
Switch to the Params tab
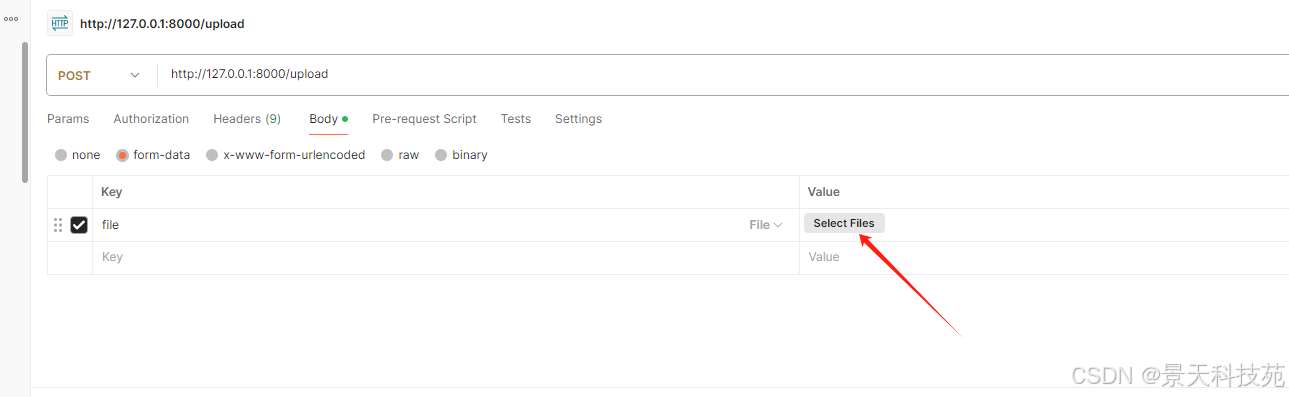68,119
